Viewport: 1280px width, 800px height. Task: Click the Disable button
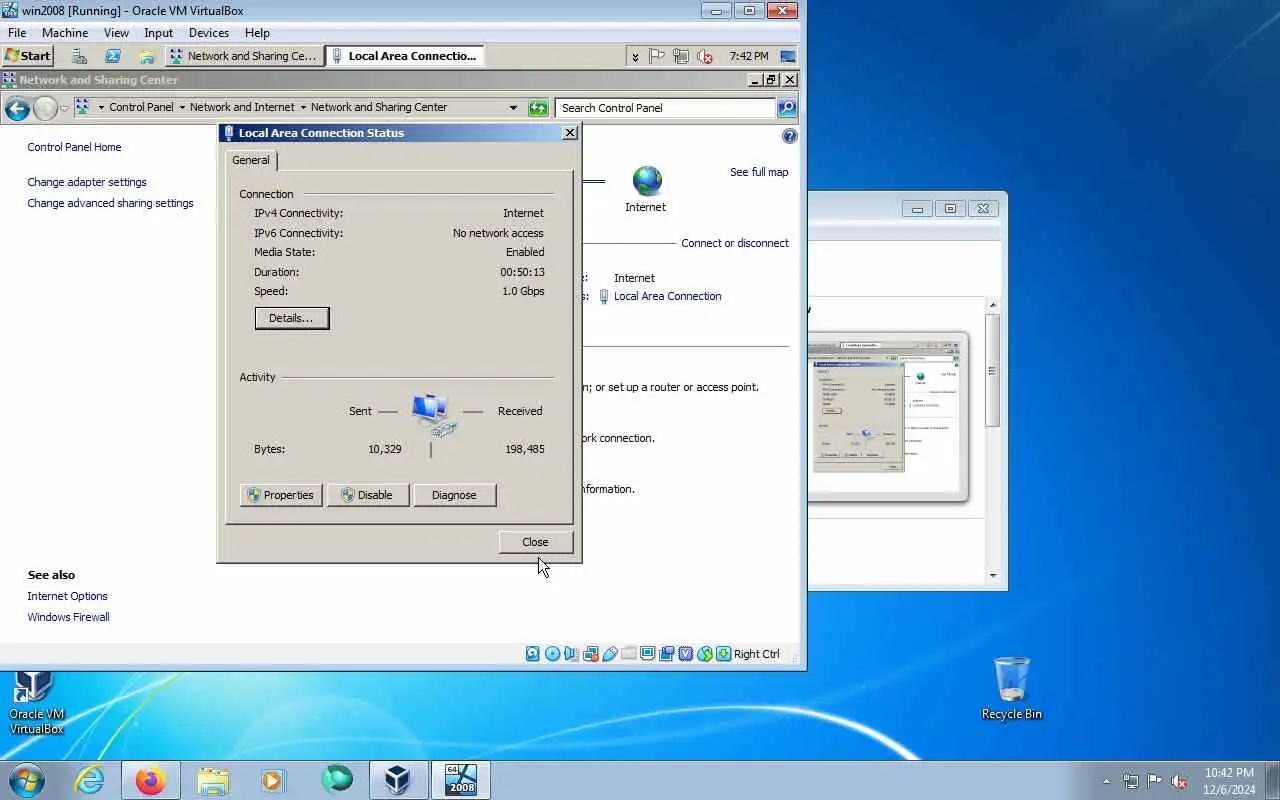tap(367, 495)
